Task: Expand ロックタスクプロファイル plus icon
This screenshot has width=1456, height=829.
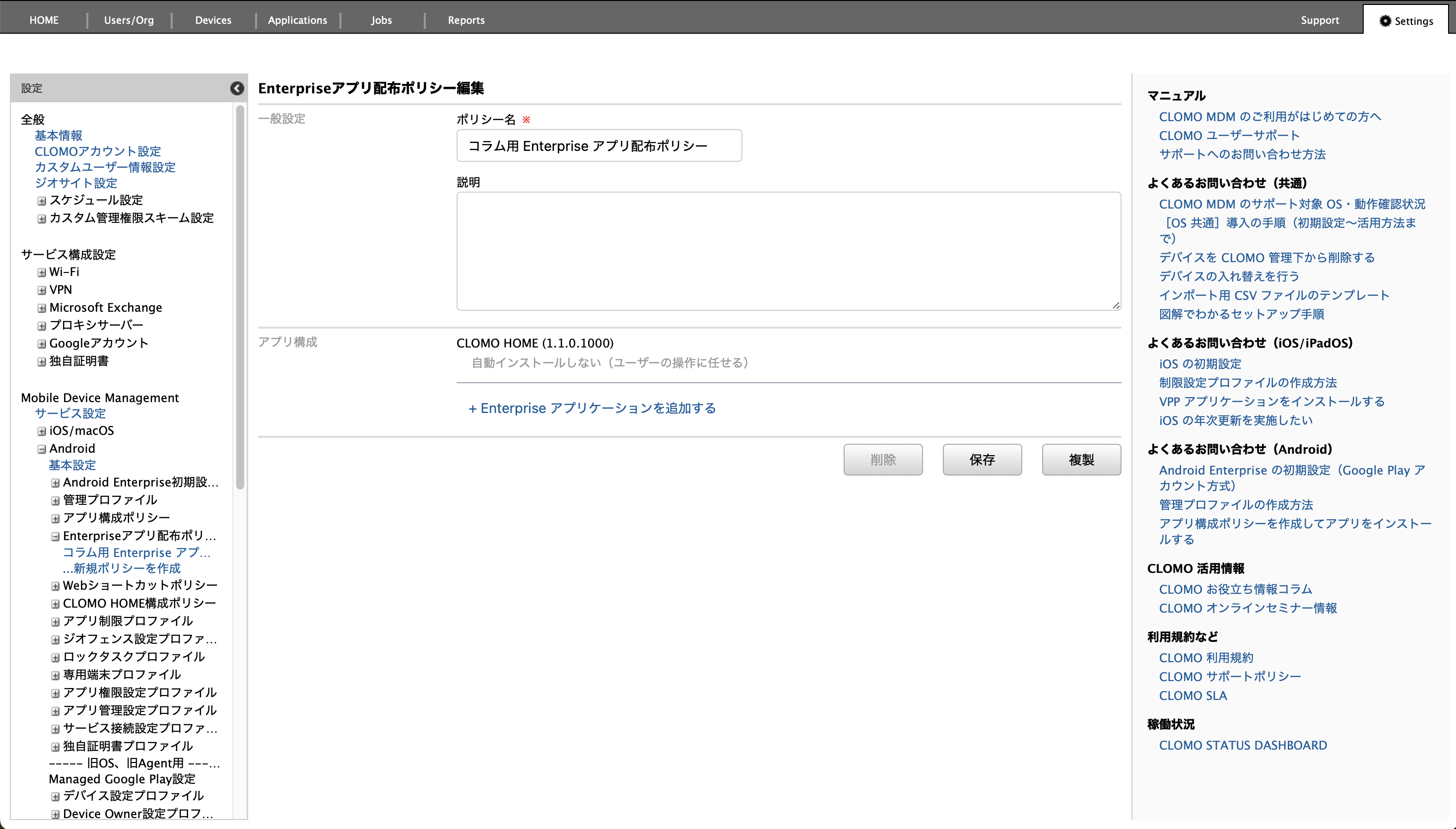Action: tap(55, 658)
